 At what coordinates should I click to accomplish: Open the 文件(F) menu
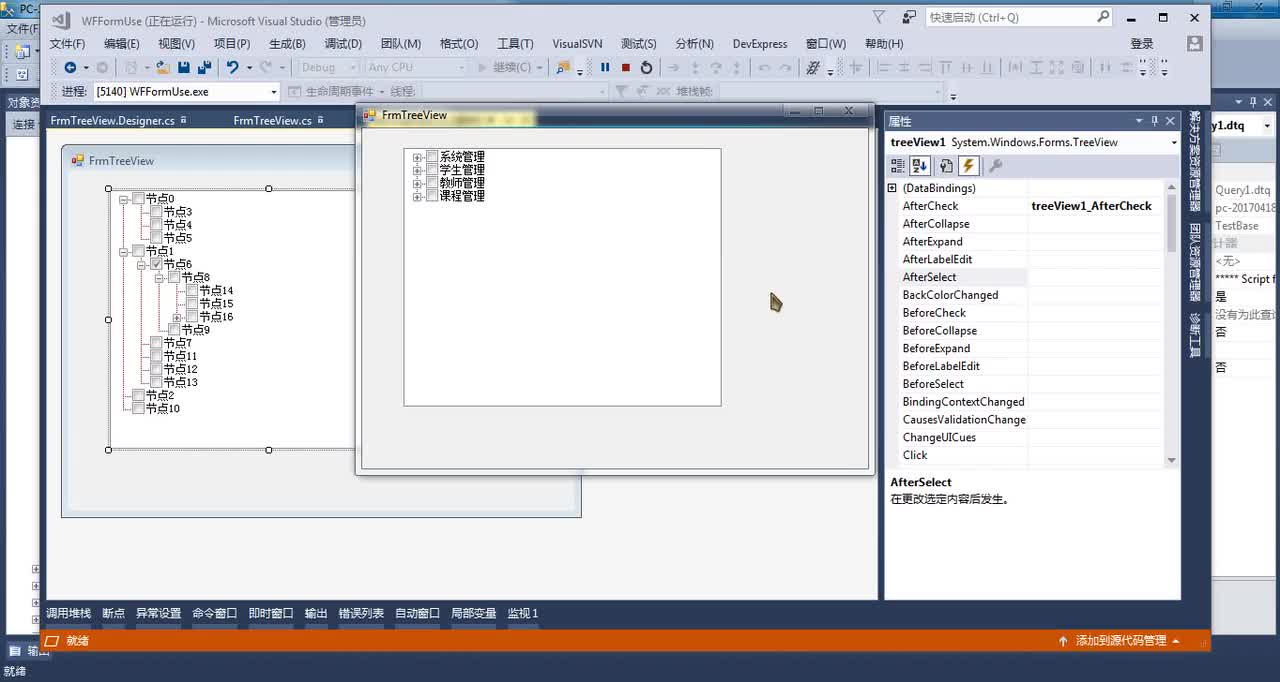click(x=67, y=43)
